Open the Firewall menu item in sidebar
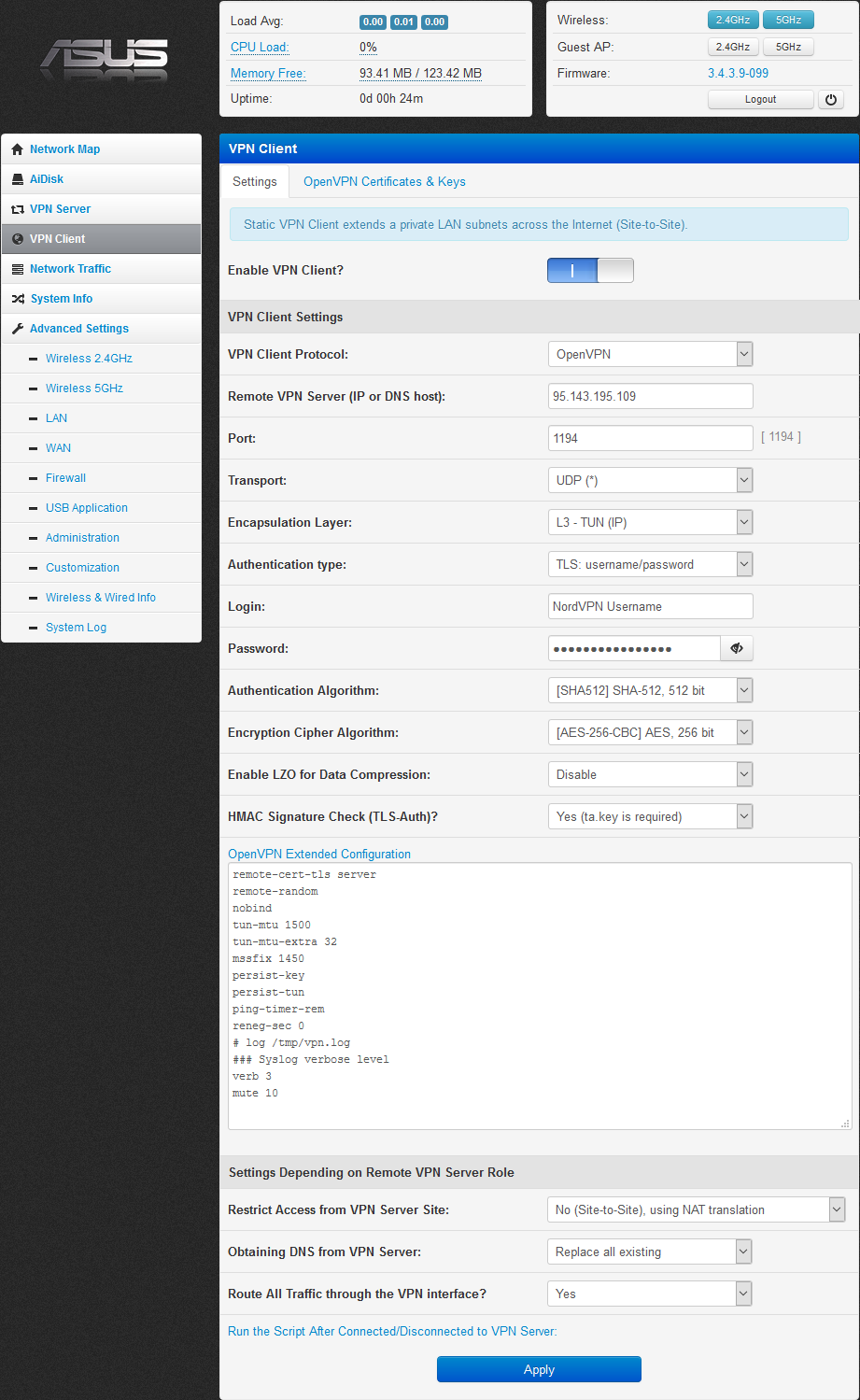The image size is (860, 1400). pyautogui.click(x=65, y=478)
